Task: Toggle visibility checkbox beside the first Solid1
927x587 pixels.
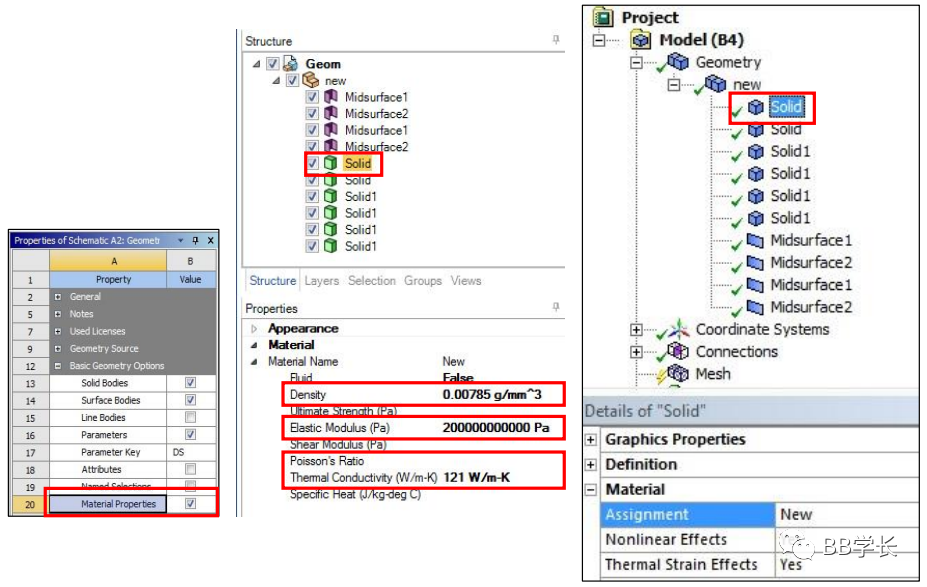Action: point(310,197)
